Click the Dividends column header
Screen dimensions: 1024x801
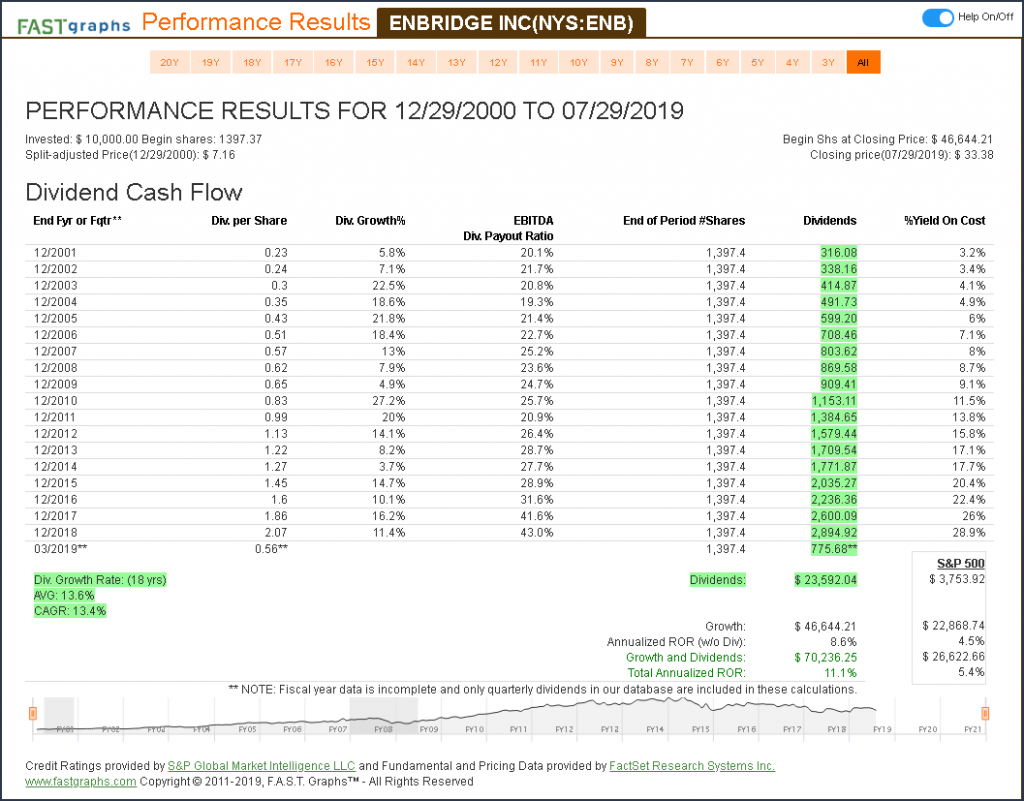point(829,221)
